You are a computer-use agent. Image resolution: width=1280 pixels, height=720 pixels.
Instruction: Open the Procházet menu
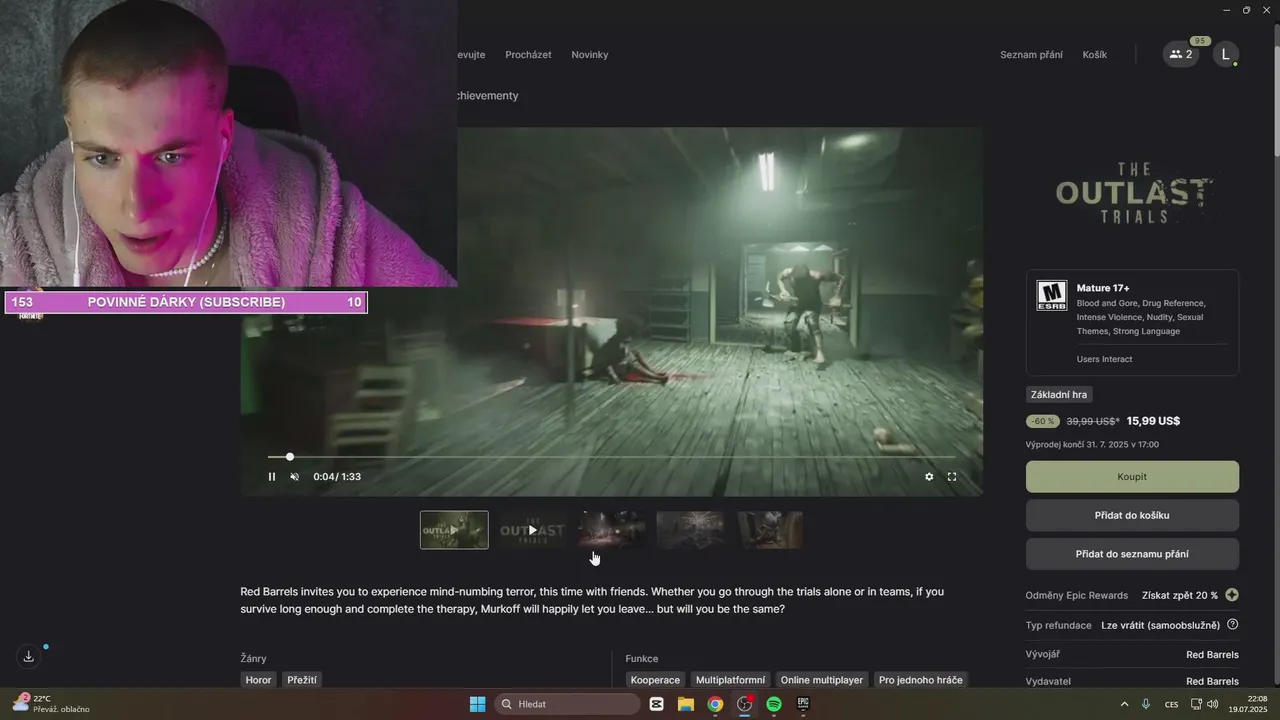[528, 55]
